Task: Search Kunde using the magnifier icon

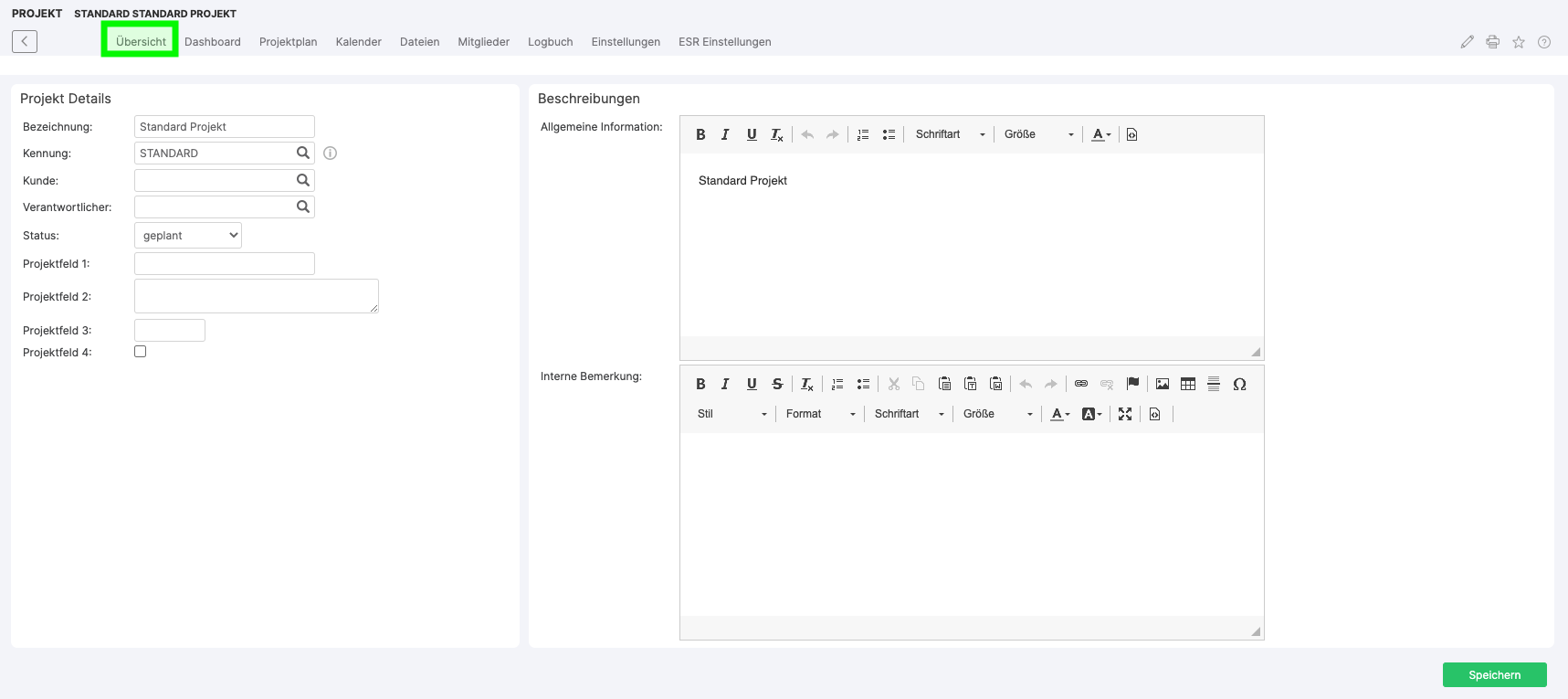Action: [x=303, y=180]
